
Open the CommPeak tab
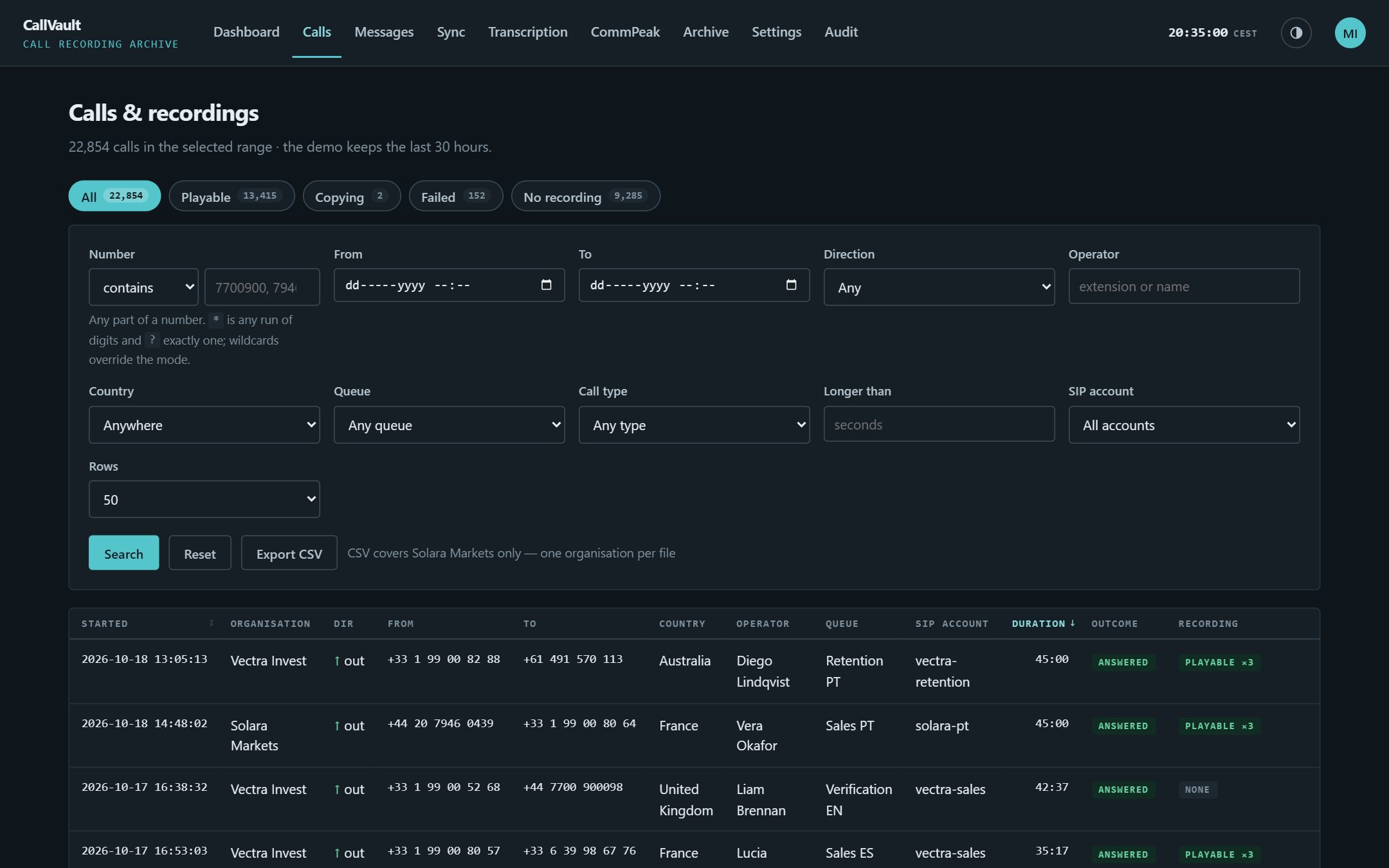pyautogui.click(x=625, y=32)
